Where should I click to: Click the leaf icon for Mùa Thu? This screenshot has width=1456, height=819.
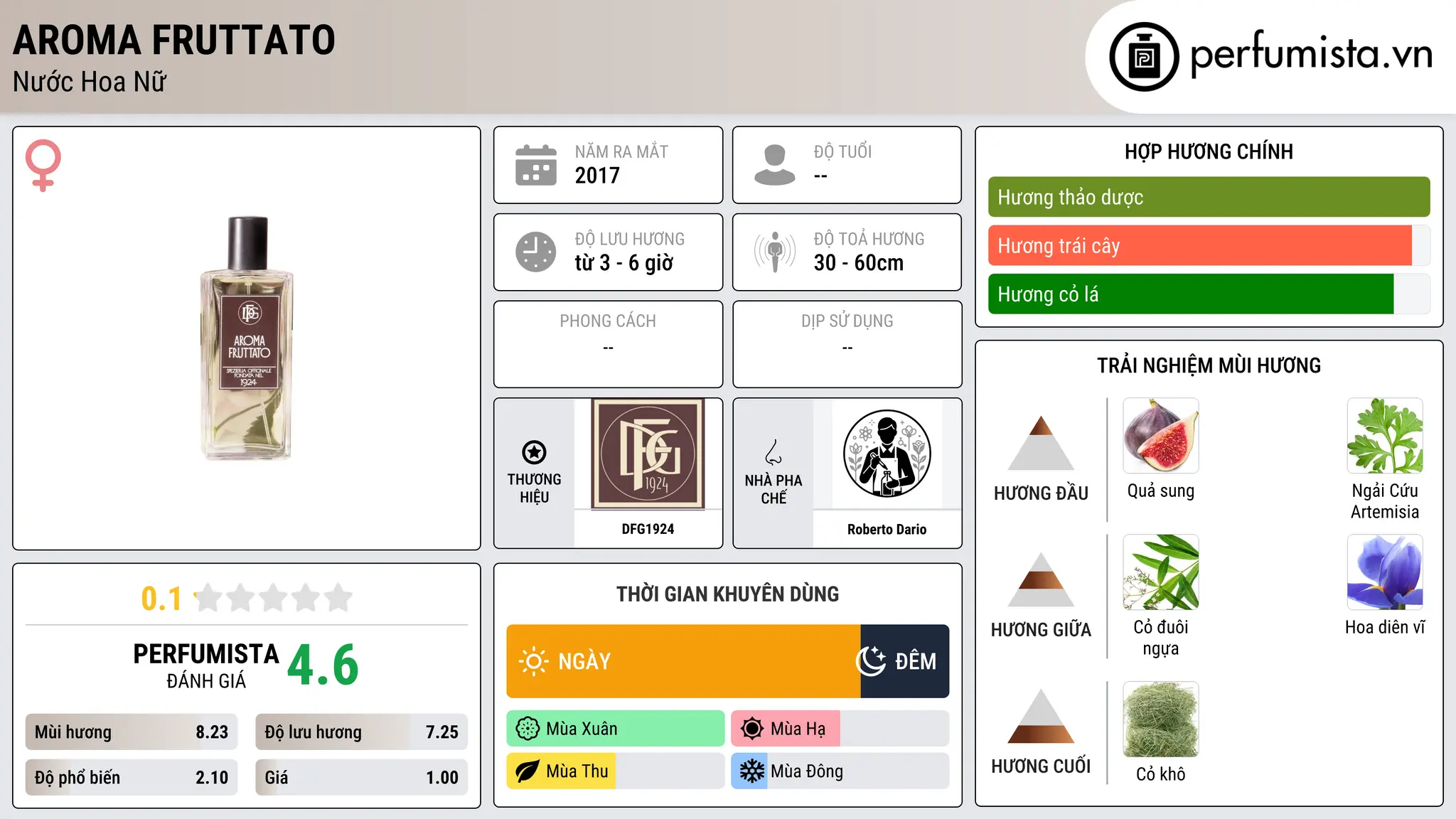tap(528, 771)
